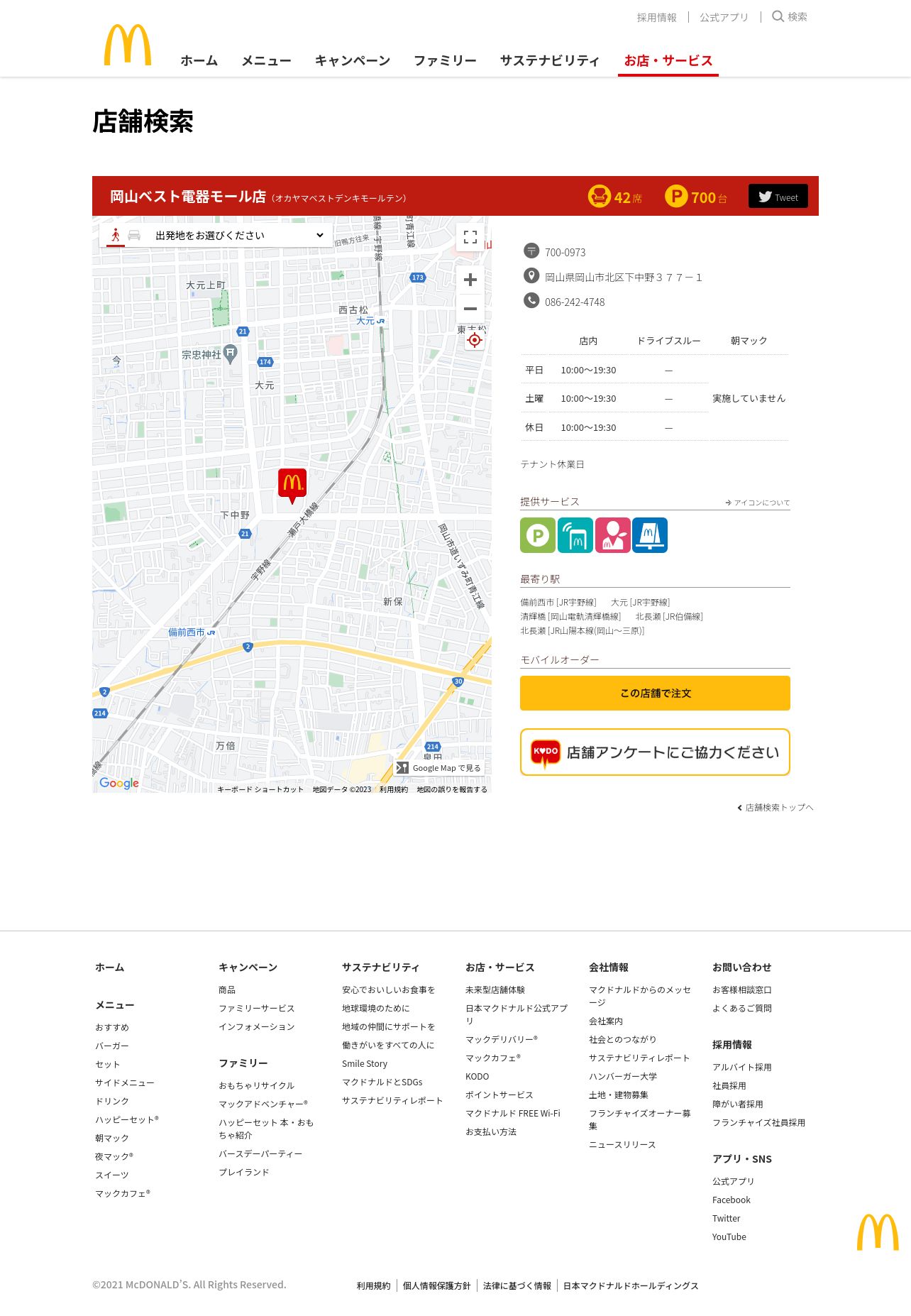
Task: Open footer 日本マクドナルドホールディングス link
Action: [631, 1285]
